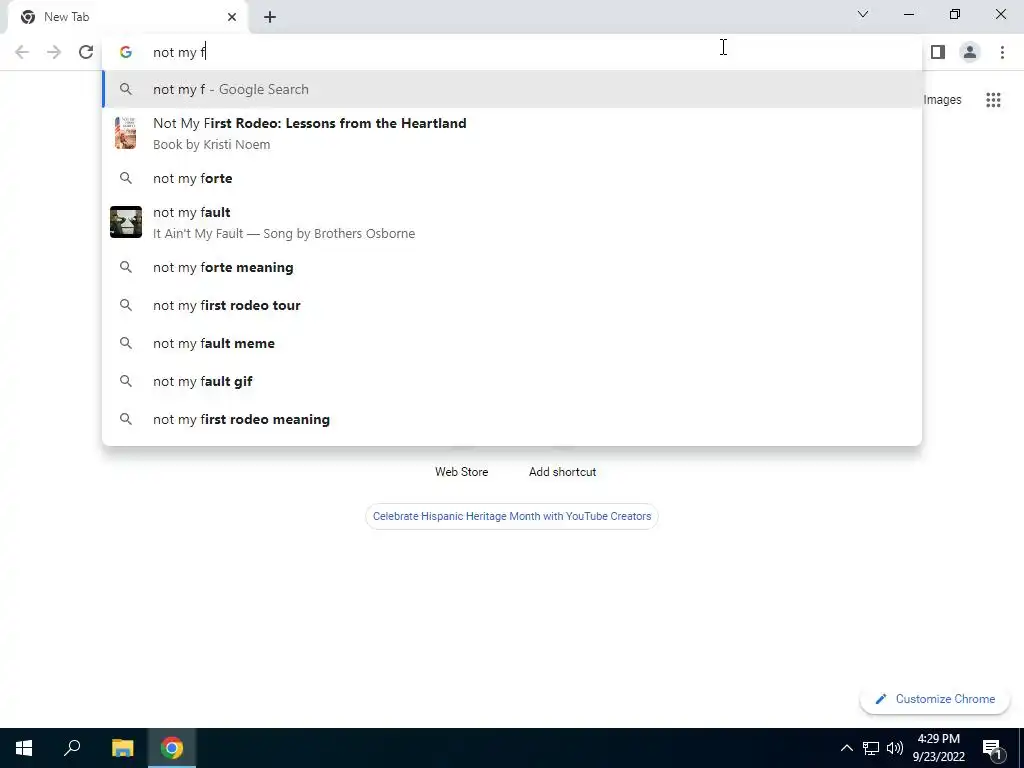Select the 'not my forte' suggestion
The height and width of the screenshot is (768, 1024).
pyautogui.click(x=512, y=178)
